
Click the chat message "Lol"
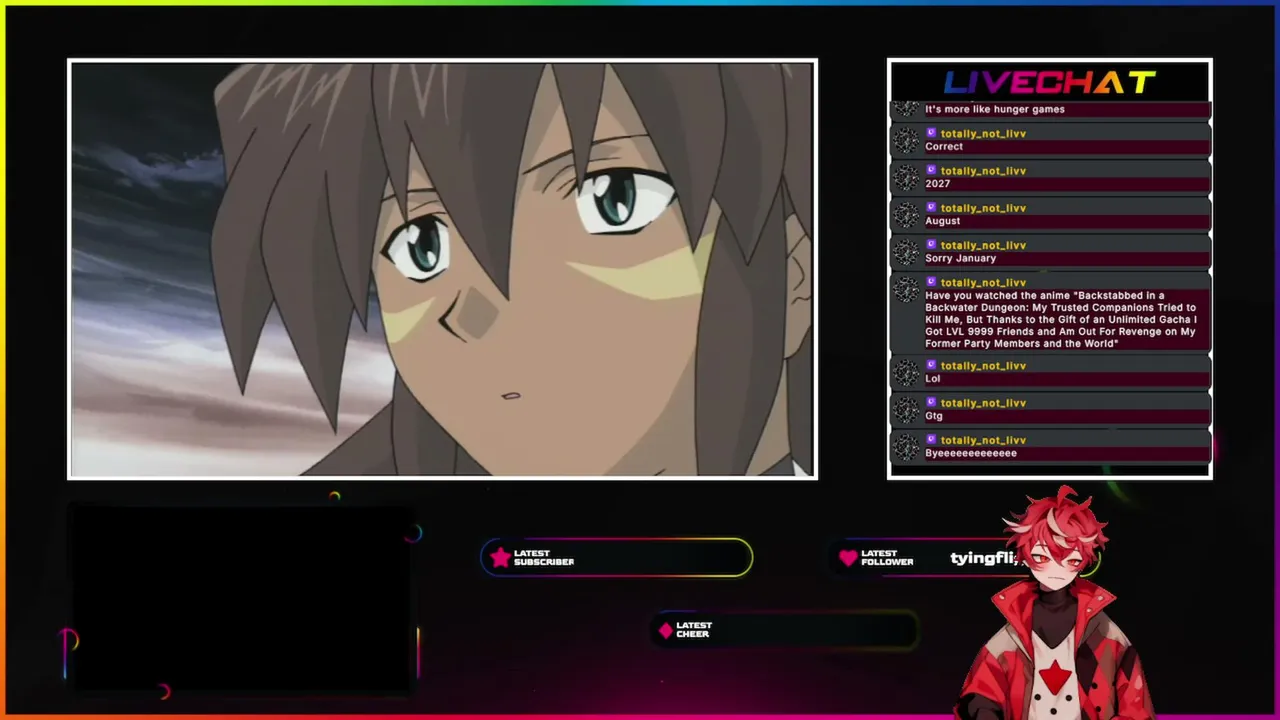click(x=933, y=378)
